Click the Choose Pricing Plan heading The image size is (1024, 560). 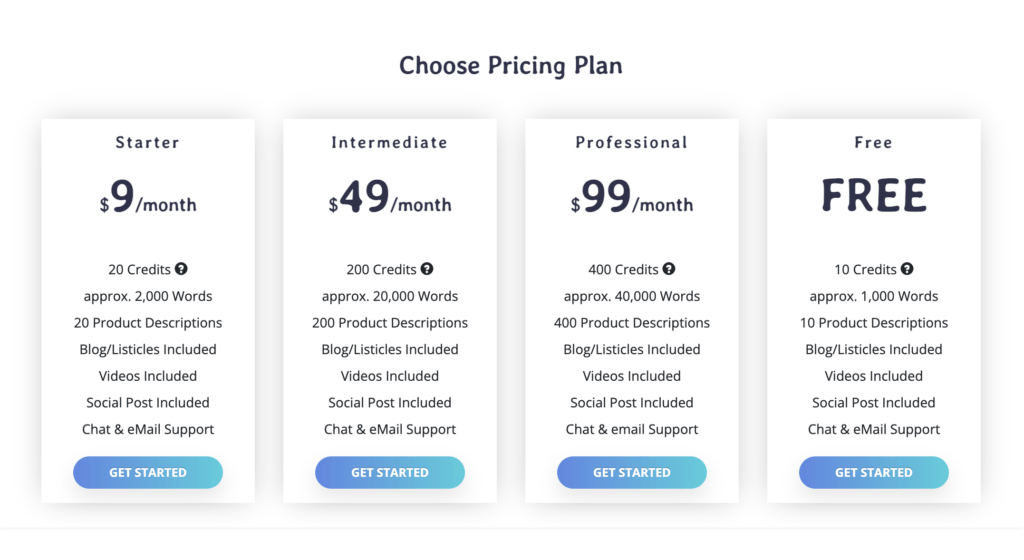(511, 65)
